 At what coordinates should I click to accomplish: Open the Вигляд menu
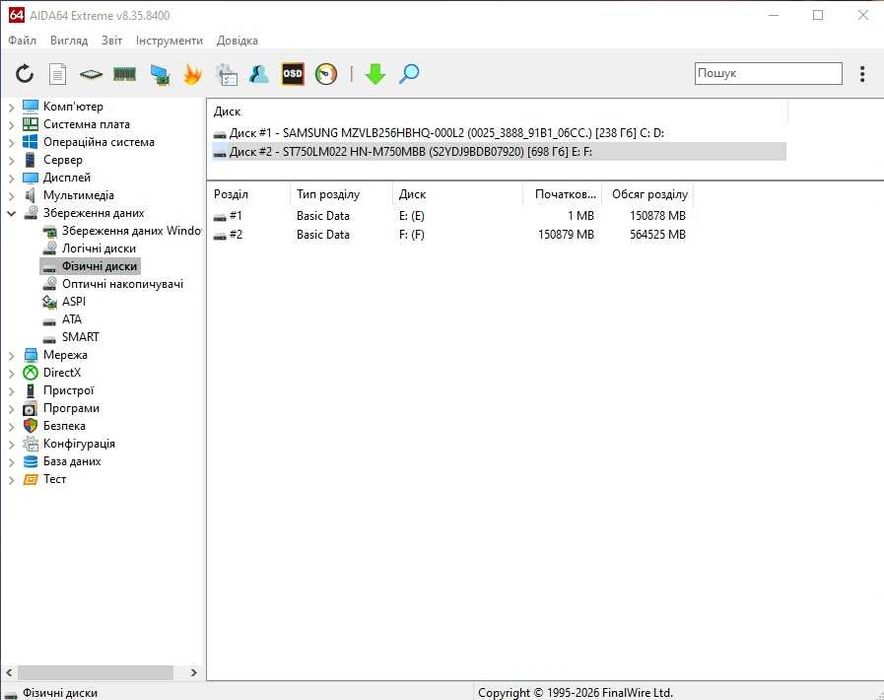coord(69,41)
